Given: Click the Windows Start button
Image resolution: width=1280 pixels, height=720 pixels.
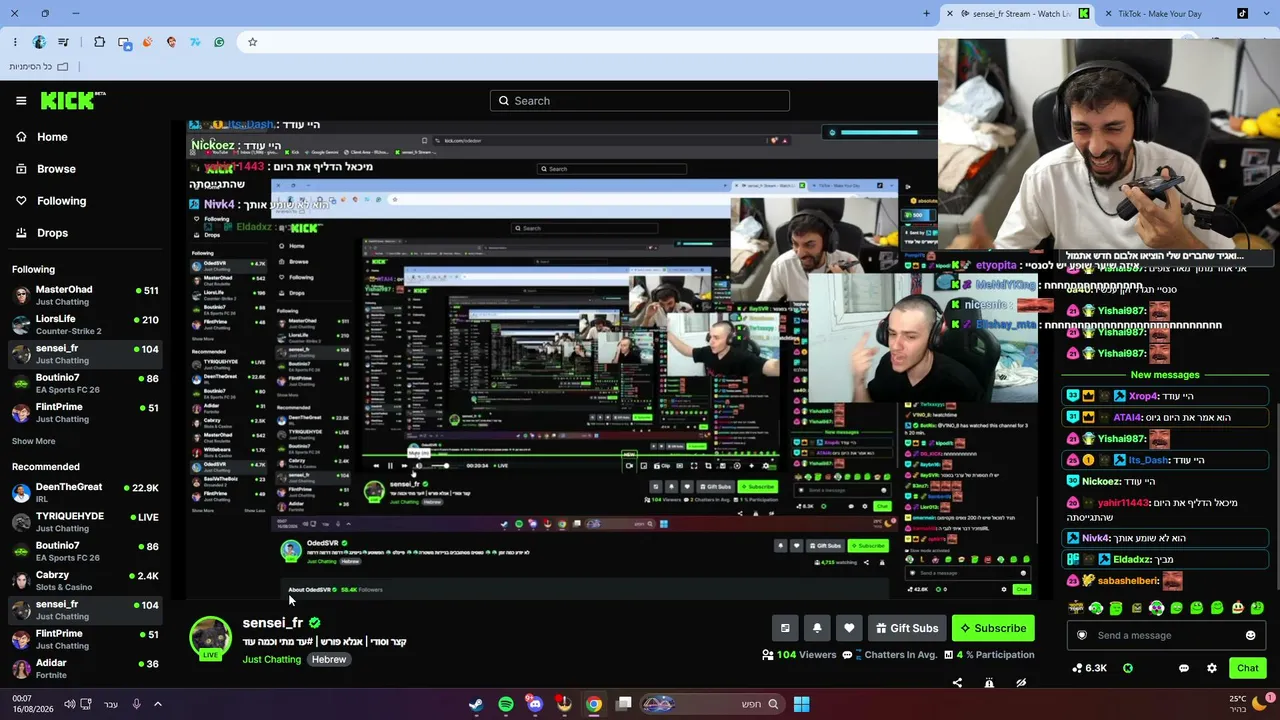Looking at the screenshot, I should (x=801, y=704).
